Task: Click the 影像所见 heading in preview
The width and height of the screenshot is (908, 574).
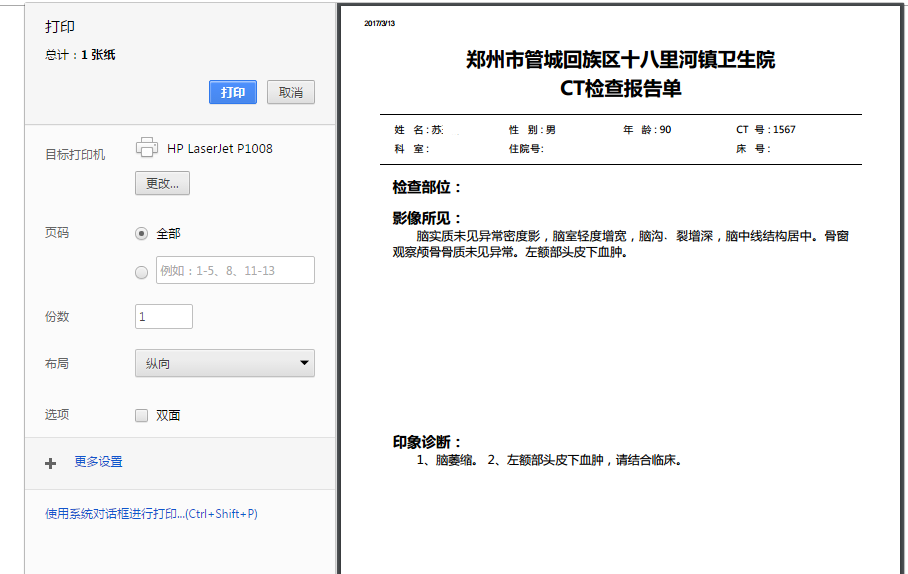Action: coord(427,218)
